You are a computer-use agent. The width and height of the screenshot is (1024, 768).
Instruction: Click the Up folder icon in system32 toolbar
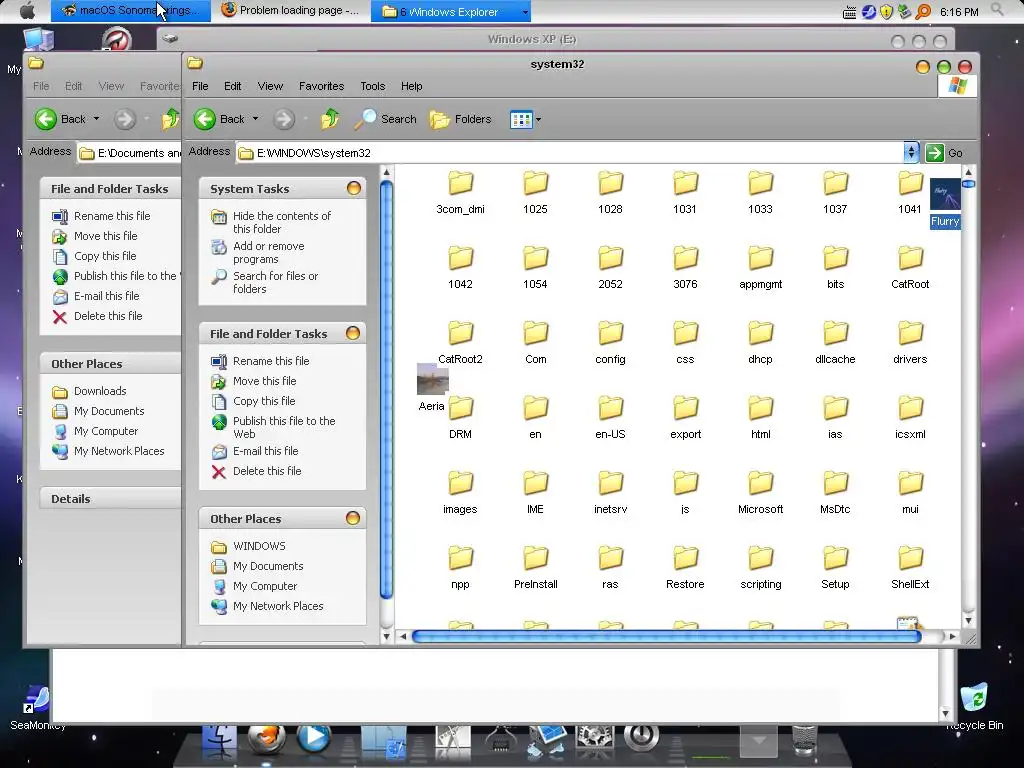(330, 119)
